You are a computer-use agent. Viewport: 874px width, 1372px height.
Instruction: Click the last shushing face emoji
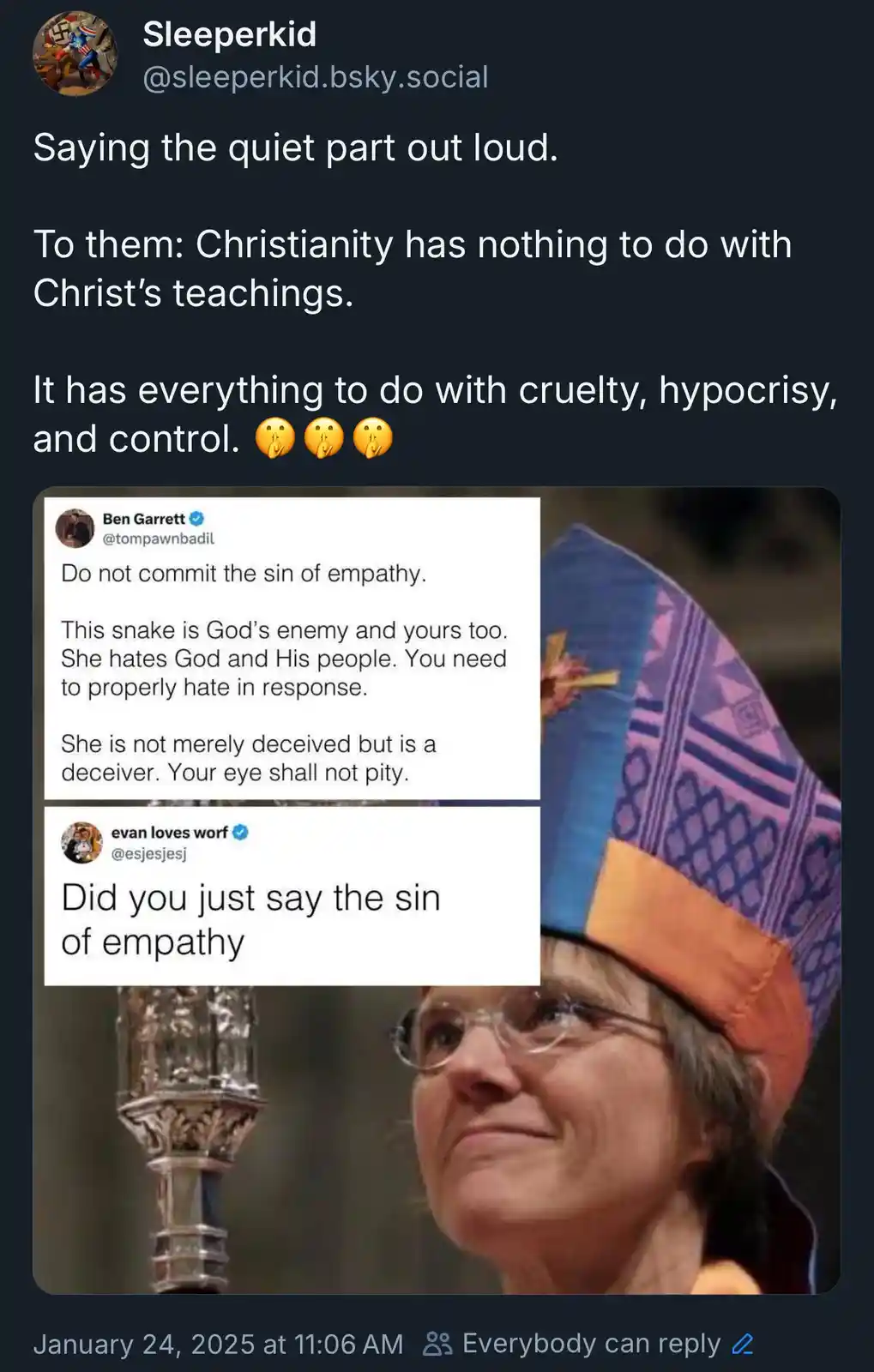pyautogui.click(x=373, y=440)
